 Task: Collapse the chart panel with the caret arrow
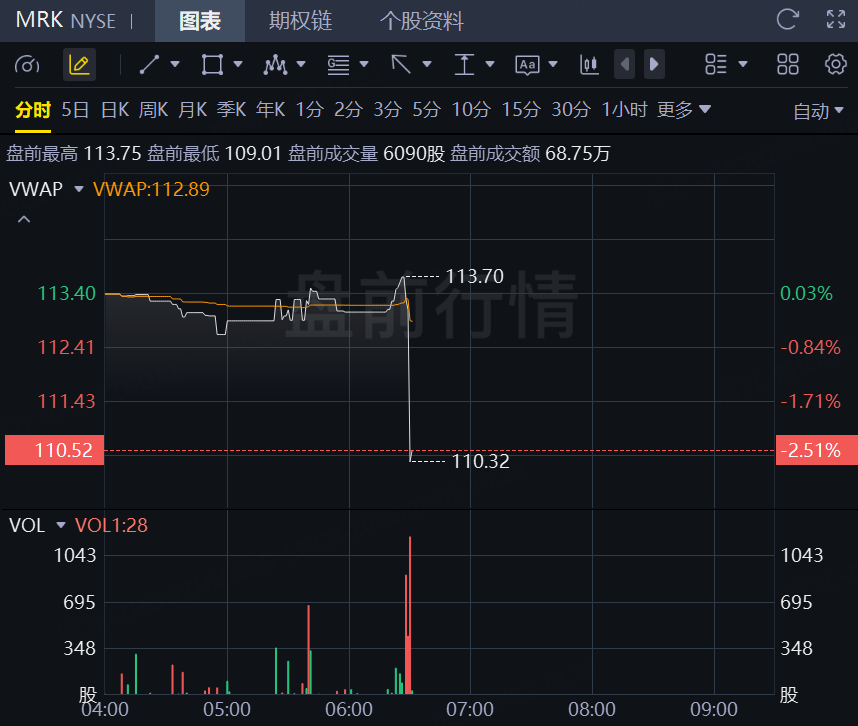[24, 219]
